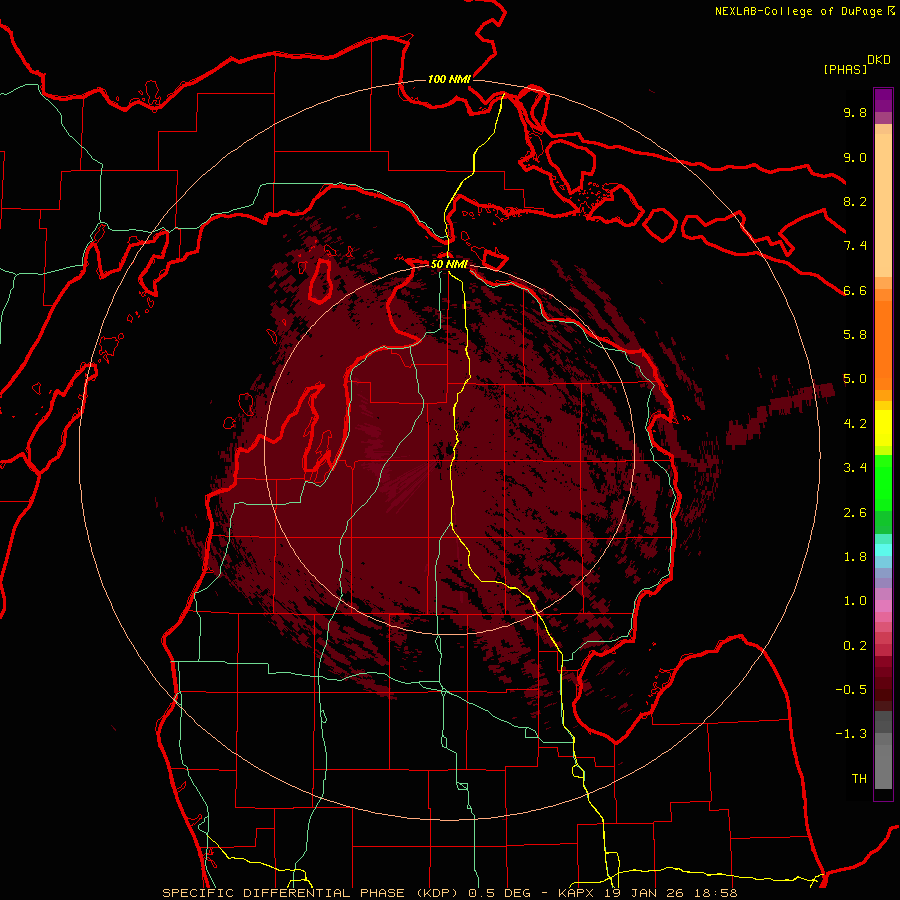Screen dimensions: 900x900
Task: Click the 50 NMI range ring label
Action: [449, 264]
